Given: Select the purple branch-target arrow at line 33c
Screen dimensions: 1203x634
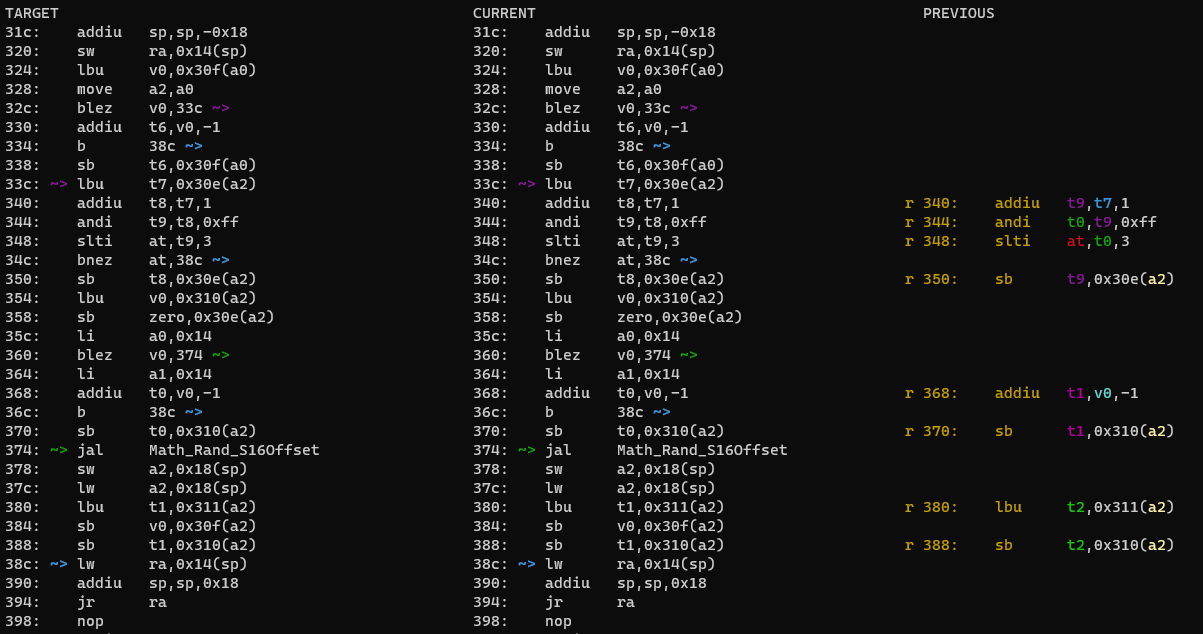Looking at the screenshot, I should pos(57,184).
